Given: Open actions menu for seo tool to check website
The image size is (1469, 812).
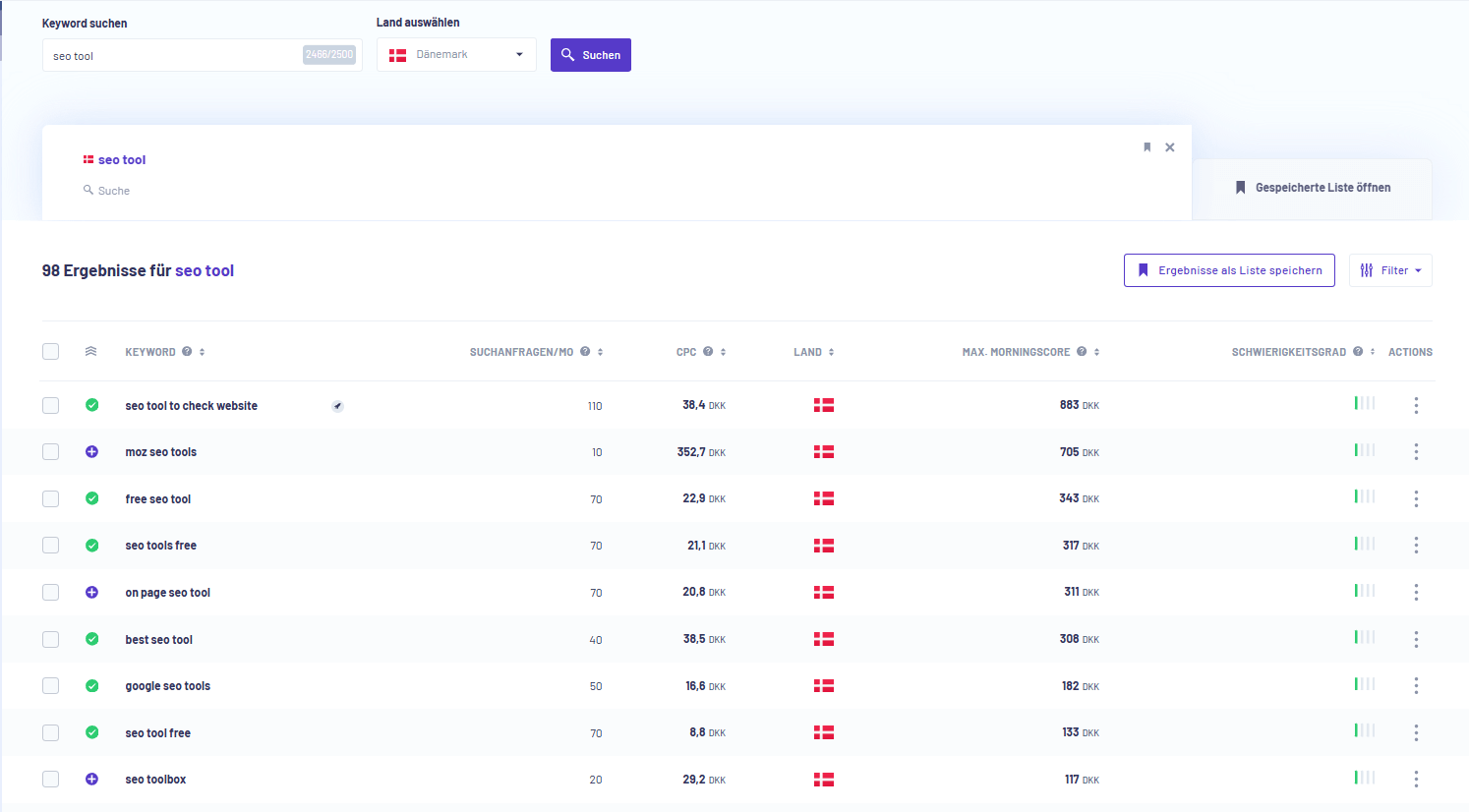Looking at the screenshot, I should [1416, 405].
